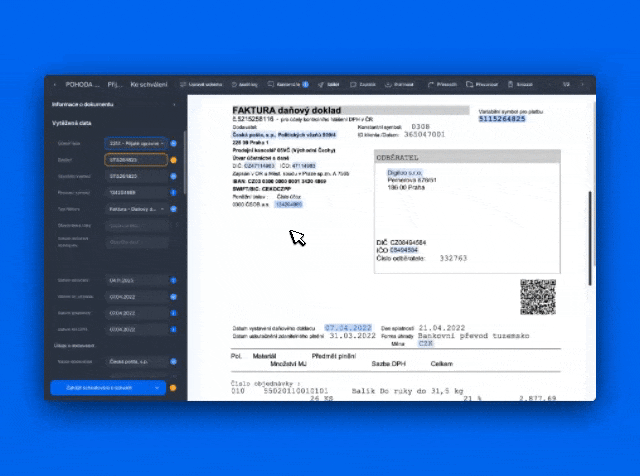The width and height of the screenshot is (640, 476).
Task: Click blue icon beside 'Faktura - Daňový' dropdown
Action: click(x=173, y=209)
